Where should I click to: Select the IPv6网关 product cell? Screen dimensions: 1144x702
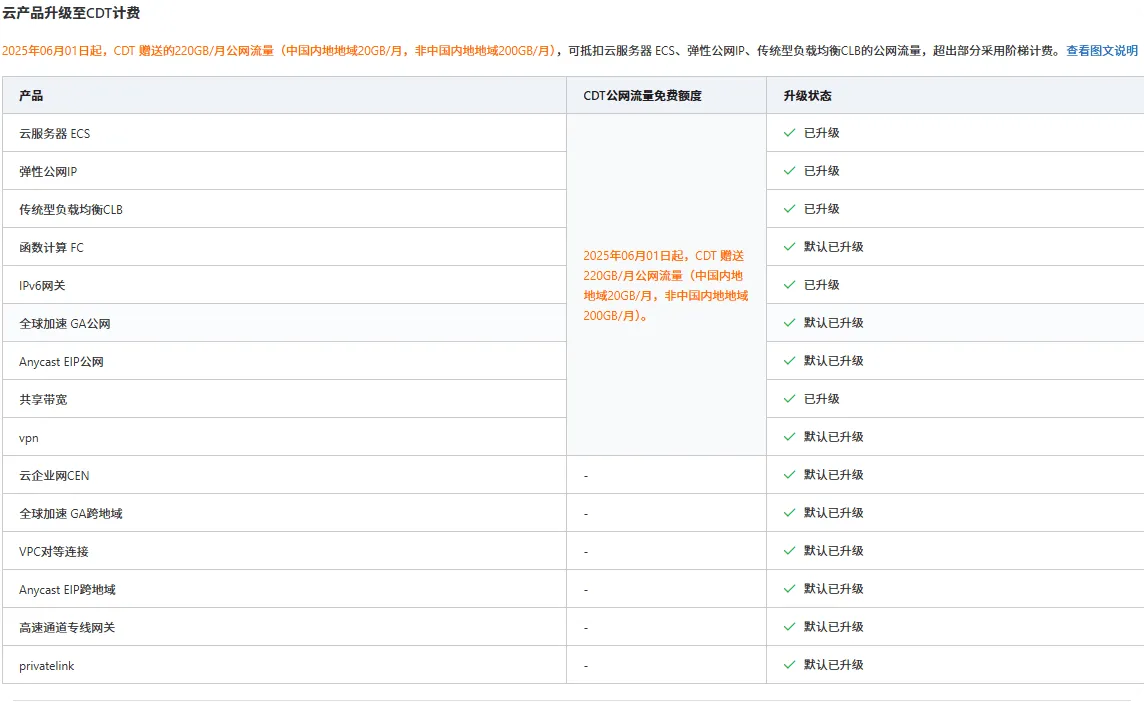(285, 285)
